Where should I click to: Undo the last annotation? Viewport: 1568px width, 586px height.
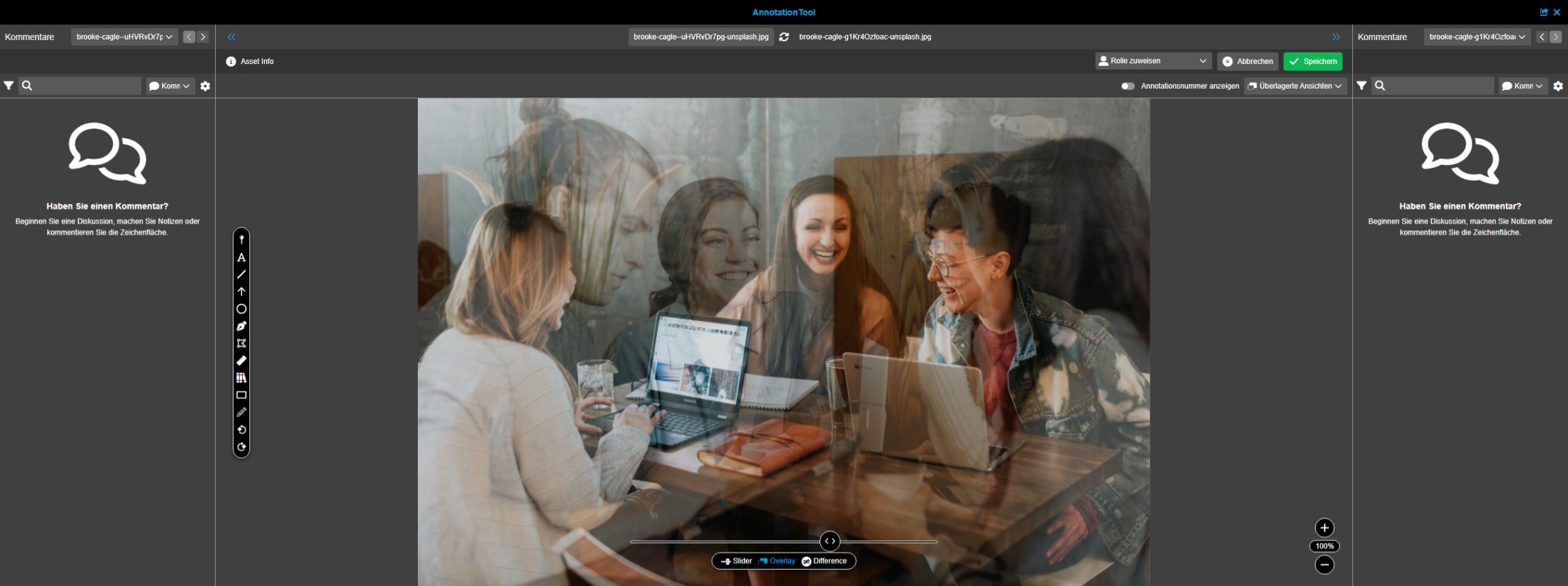tap(242, 430)
